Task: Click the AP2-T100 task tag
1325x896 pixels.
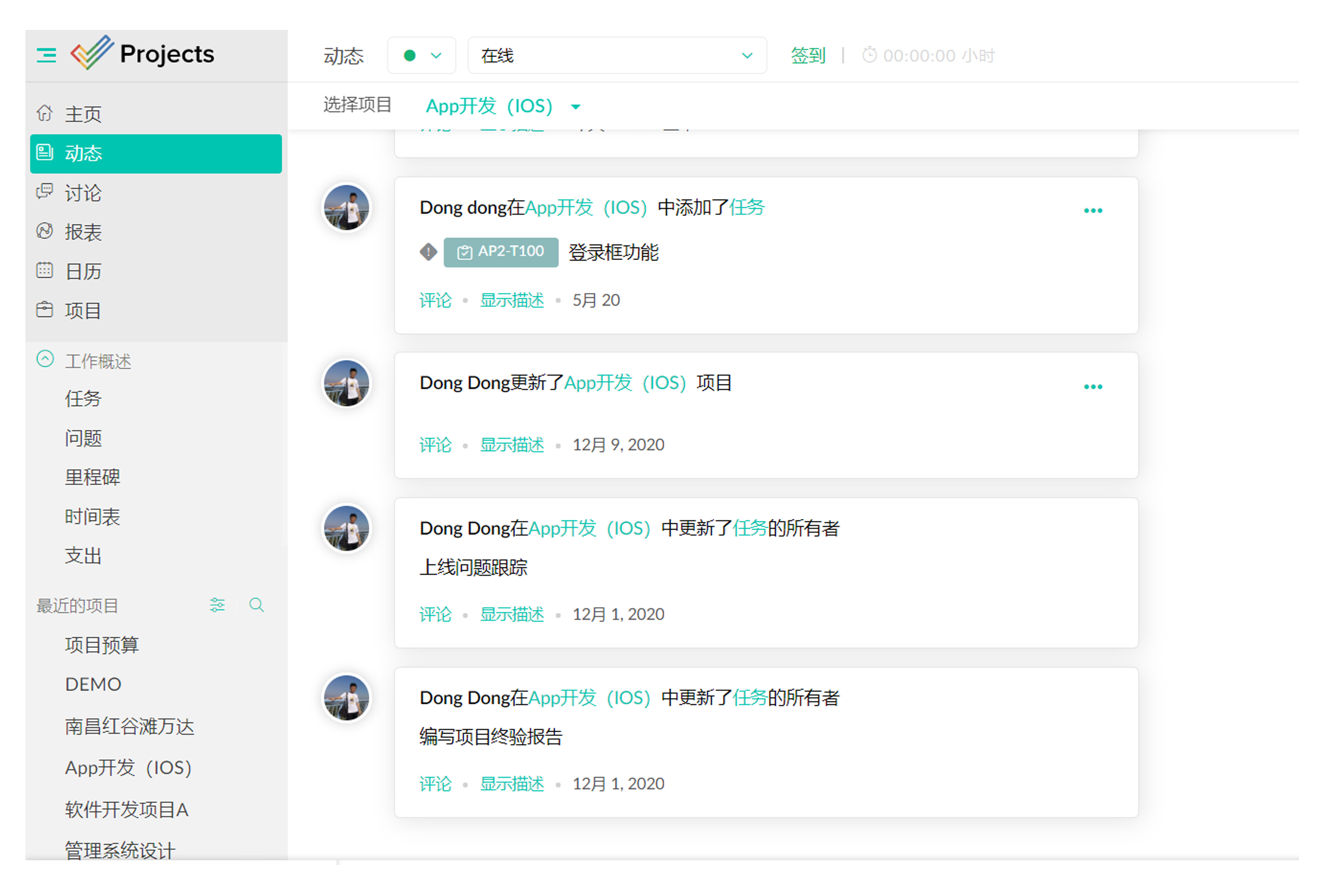Action: (501, 251)
